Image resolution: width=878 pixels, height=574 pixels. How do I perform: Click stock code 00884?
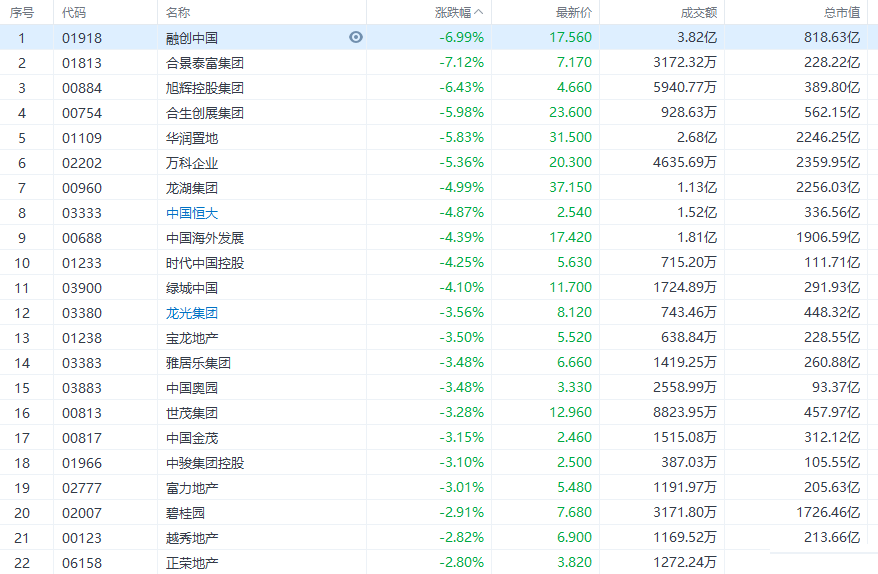pos(82,88)
